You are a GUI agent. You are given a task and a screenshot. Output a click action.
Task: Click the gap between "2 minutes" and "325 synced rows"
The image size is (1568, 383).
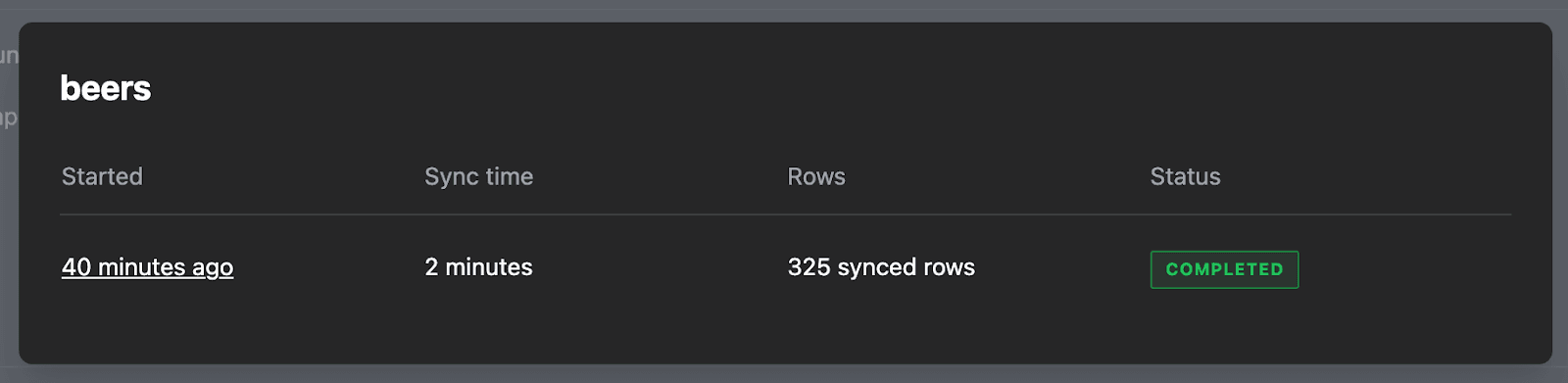tap(660, 267)
